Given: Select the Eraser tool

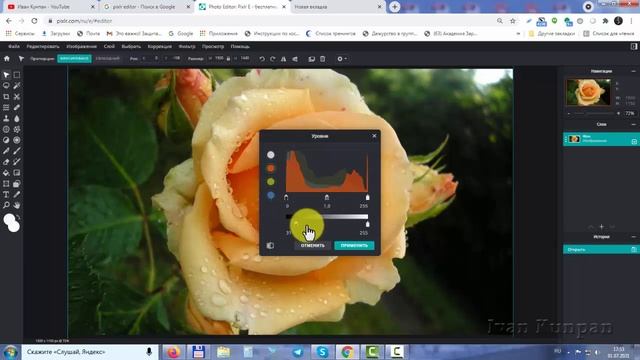Looking at the screenshot, I should 6,162.
